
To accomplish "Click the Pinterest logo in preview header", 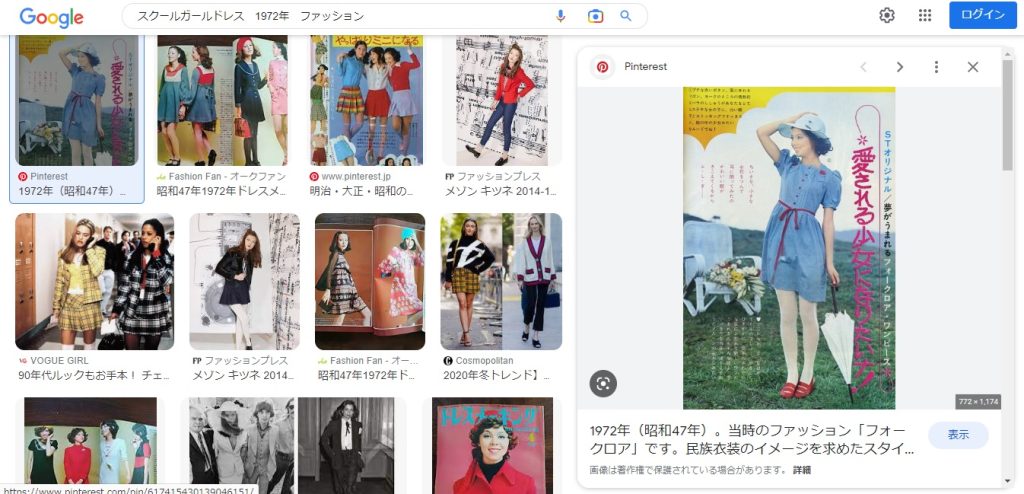I will coord(603,67).
